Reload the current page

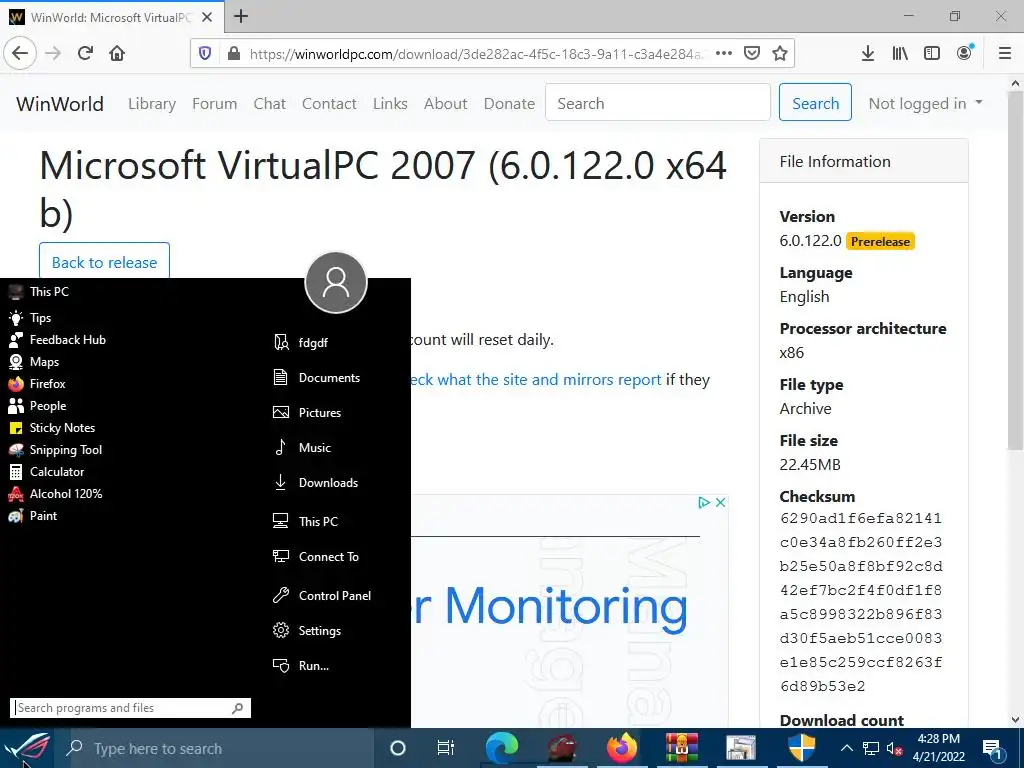pos(85,53)
